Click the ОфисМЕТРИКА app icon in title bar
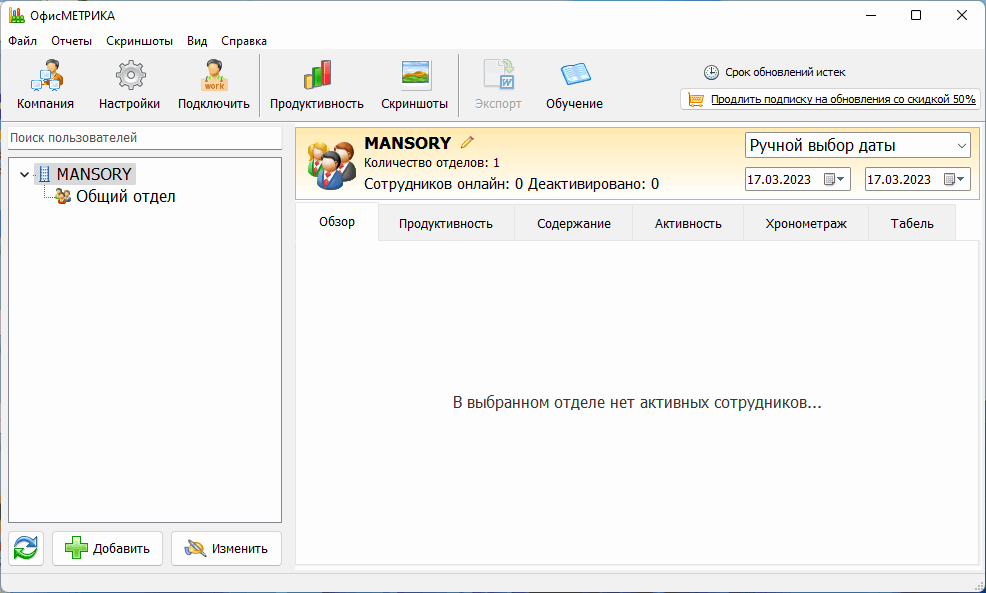The height and width of the screenshot is (593, 986). tap(16, 15)
